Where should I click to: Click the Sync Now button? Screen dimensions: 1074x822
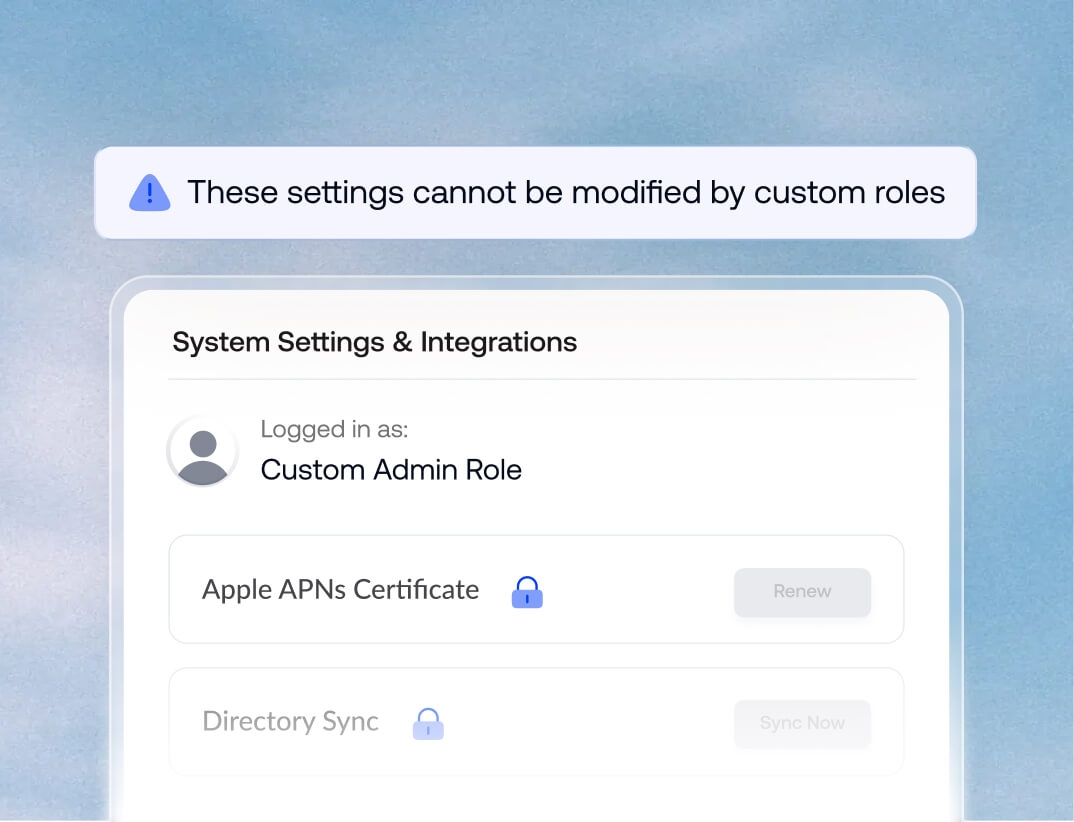(x=802, y=723)
